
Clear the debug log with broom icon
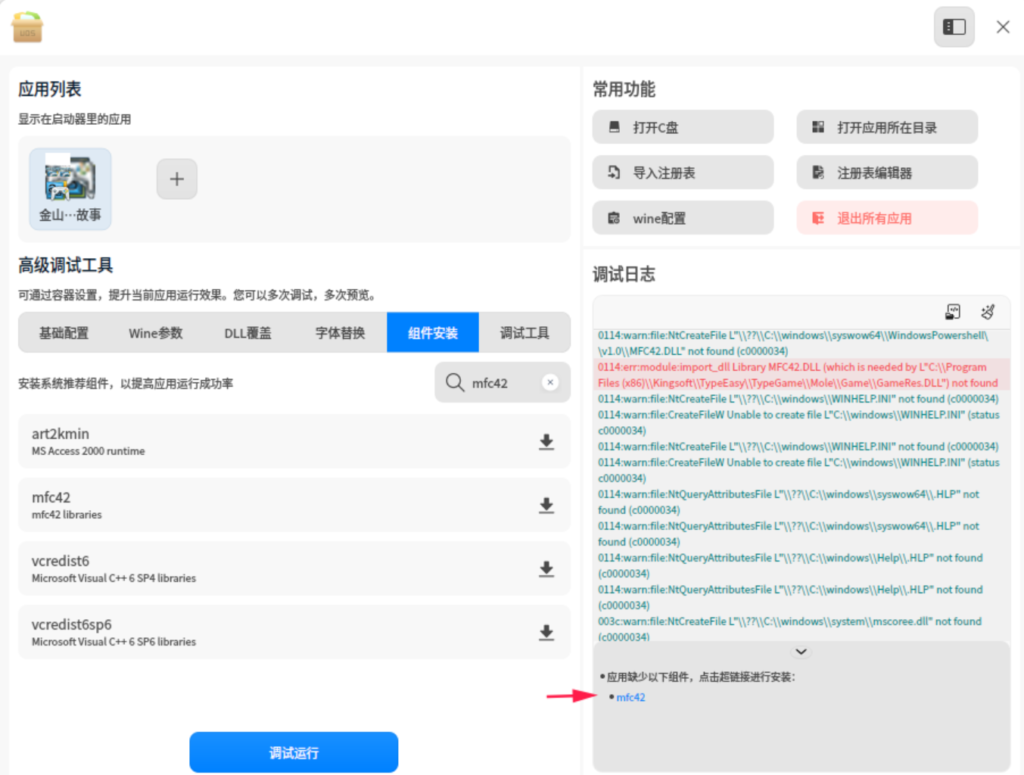click(988, 312)
